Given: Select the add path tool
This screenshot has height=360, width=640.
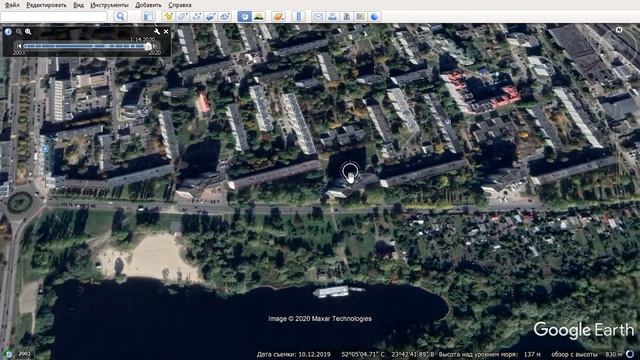Looking at the screenshot, I should click(x=196, y=16).
